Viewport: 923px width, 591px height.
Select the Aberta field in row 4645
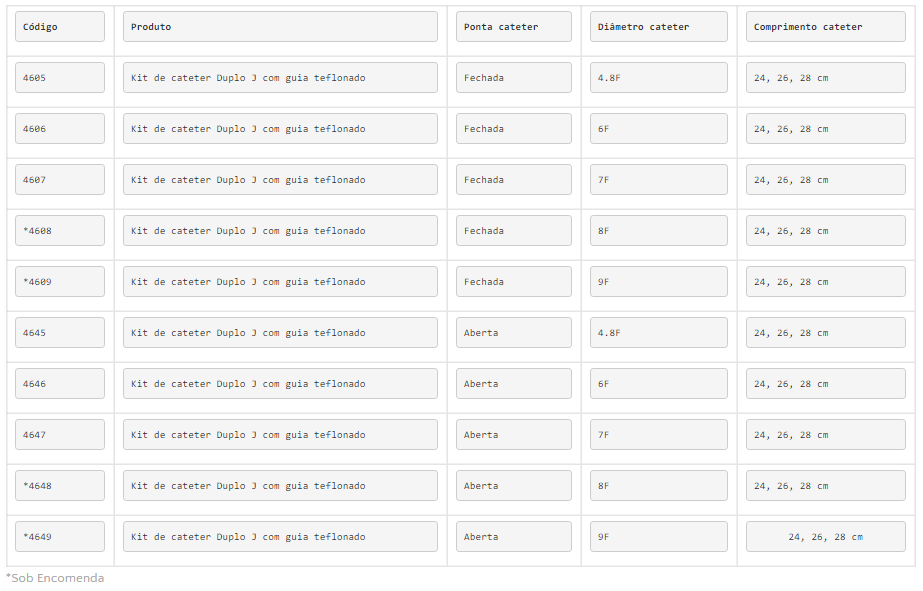tap(514, 333)
